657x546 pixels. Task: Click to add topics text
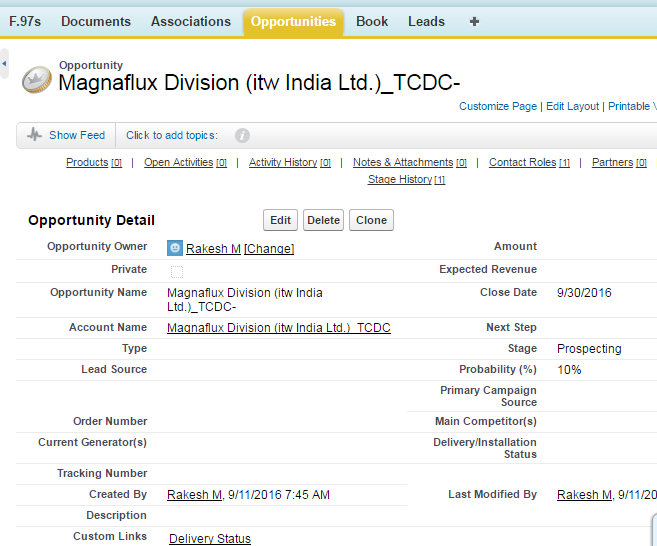[172, 135]
